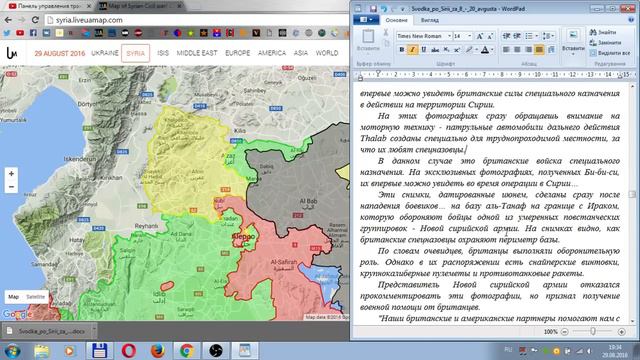Open the line spacing dropdown
Screen dimensions: 640x360
pyautogui.click(x=553, y=36)
